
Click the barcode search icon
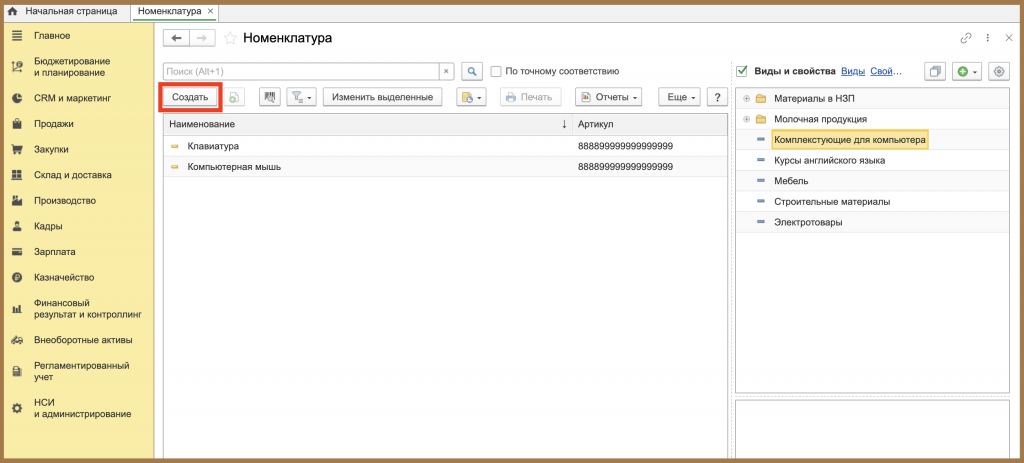[x=270, y=97]
